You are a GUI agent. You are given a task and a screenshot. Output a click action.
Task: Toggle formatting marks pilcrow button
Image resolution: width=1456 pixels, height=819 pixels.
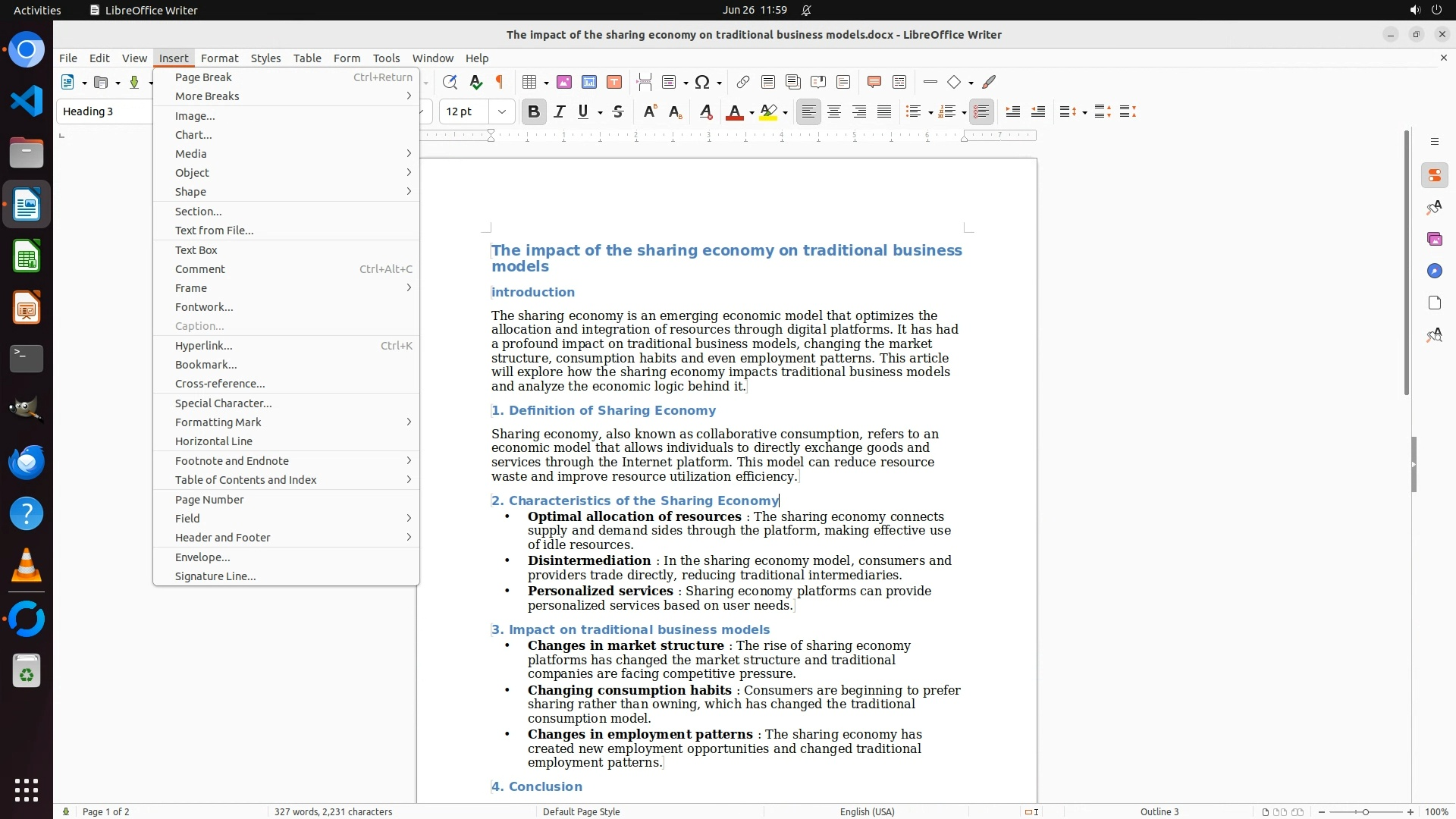pyautogui.click(x=500, y=82)
